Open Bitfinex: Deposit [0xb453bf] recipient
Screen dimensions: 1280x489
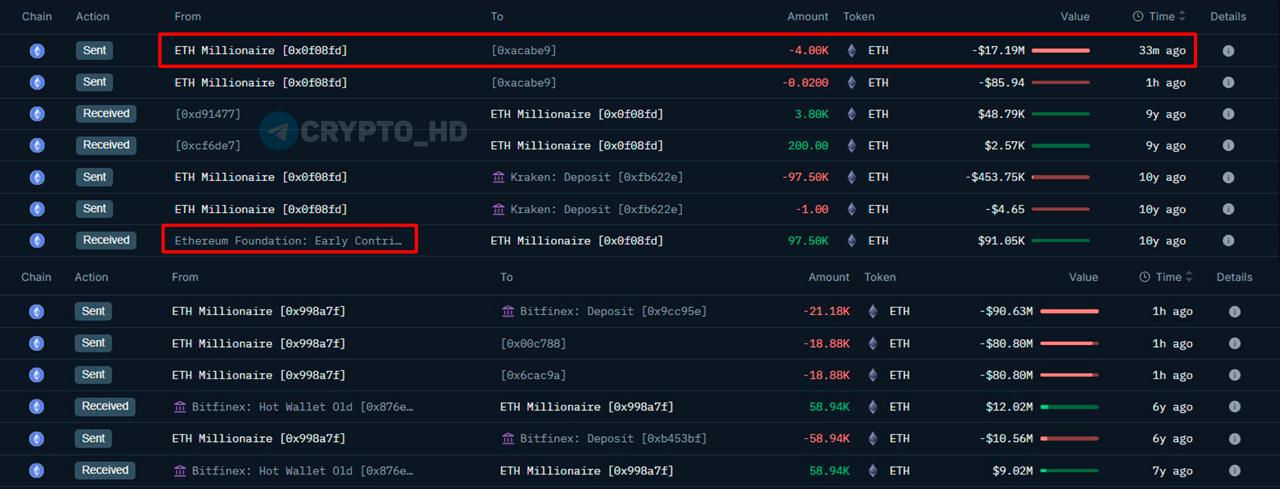[x=613, y=439]
